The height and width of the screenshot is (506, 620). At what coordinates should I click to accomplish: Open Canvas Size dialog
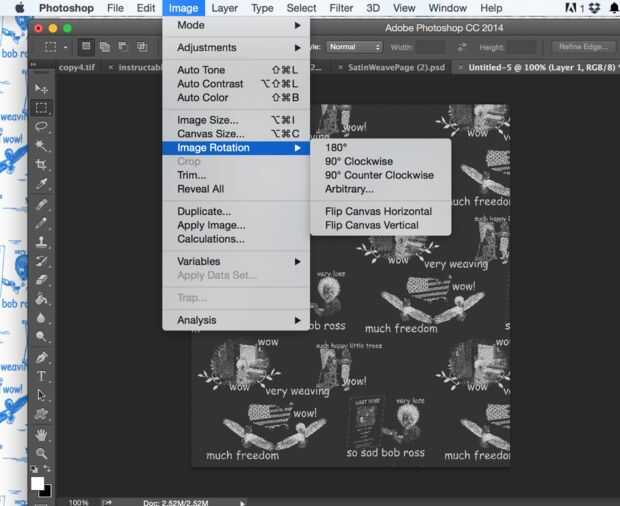tap(236, 134)
